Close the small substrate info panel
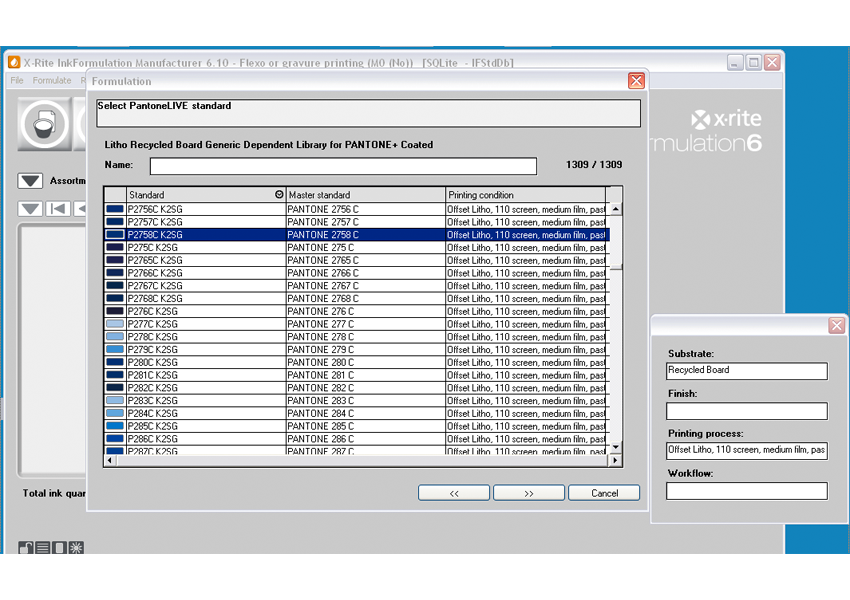 tap(836, 325)
